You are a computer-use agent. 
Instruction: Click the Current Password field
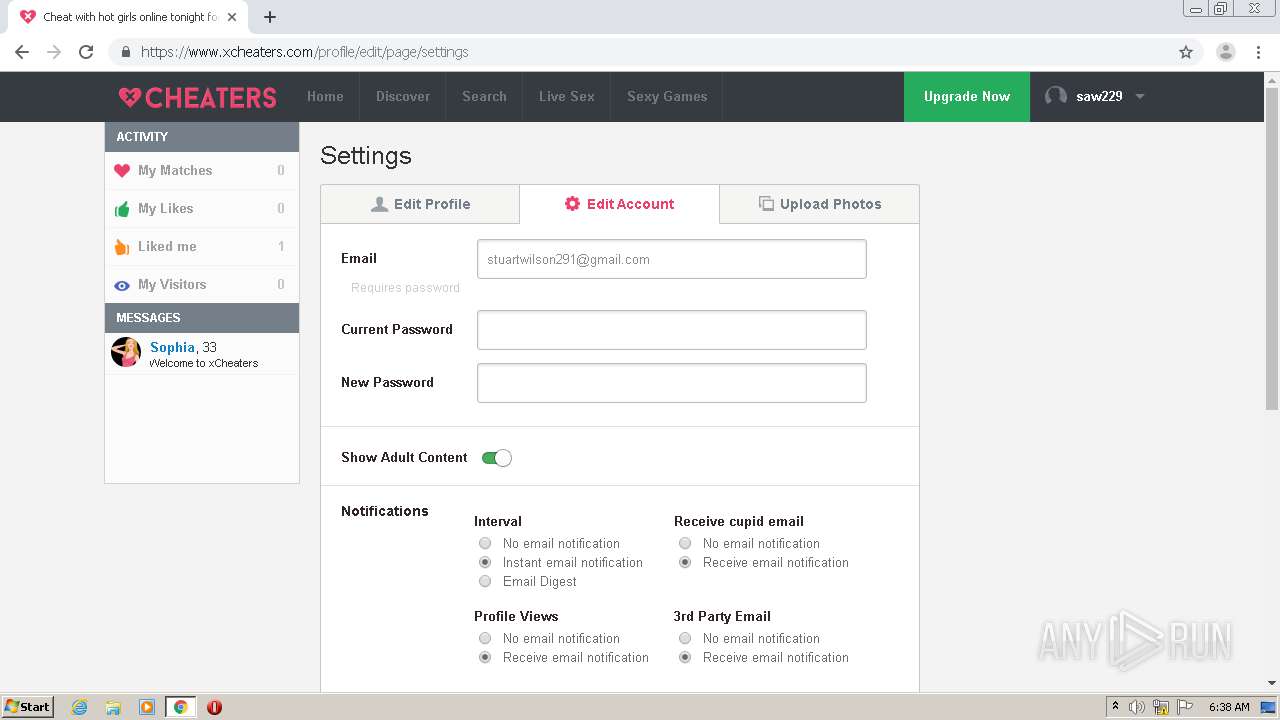[672, 330]
